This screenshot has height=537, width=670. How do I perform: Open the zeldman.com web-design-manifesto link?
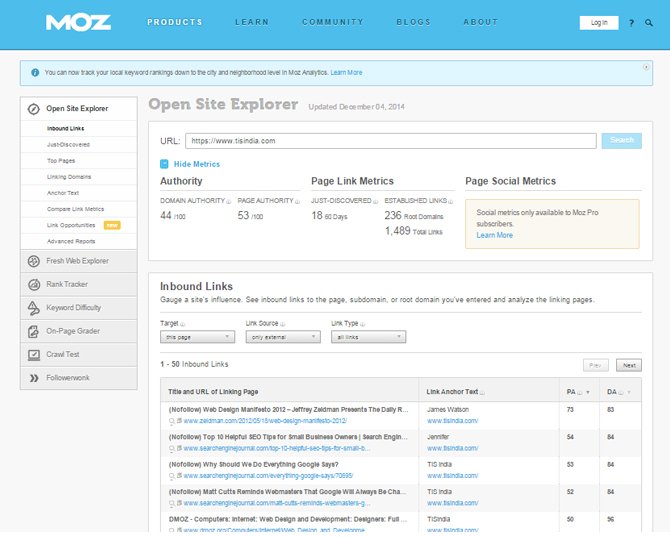click(265, 421)
